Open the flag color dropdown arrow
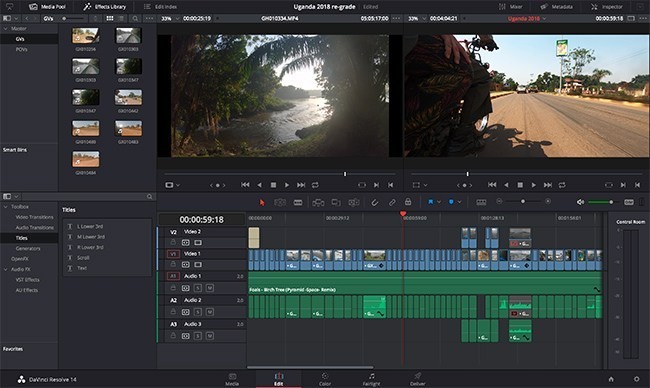The height and width of the screenshot is (388, 650). (x=439, y=202)
